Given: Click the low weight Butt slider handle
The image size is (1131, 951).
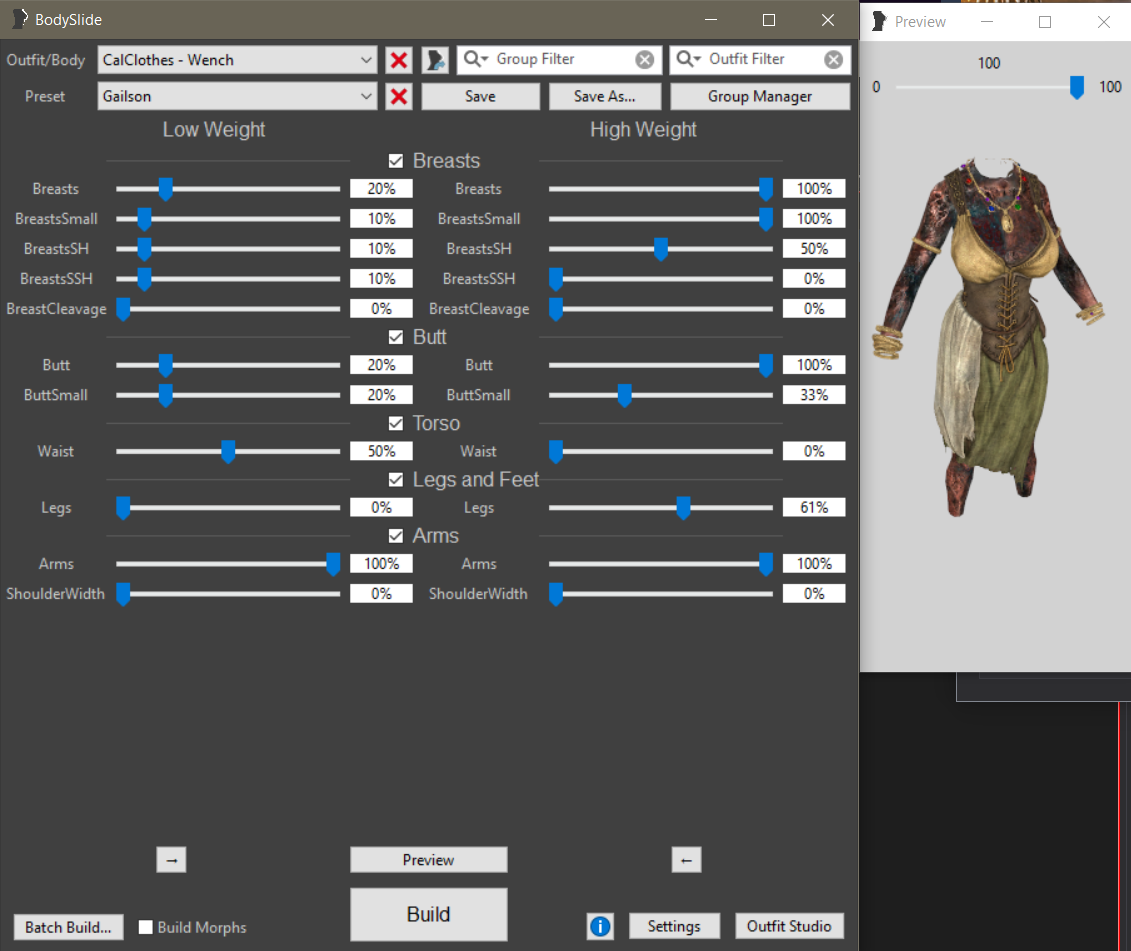Looking at the screenshot, I should tap(165, 365).
